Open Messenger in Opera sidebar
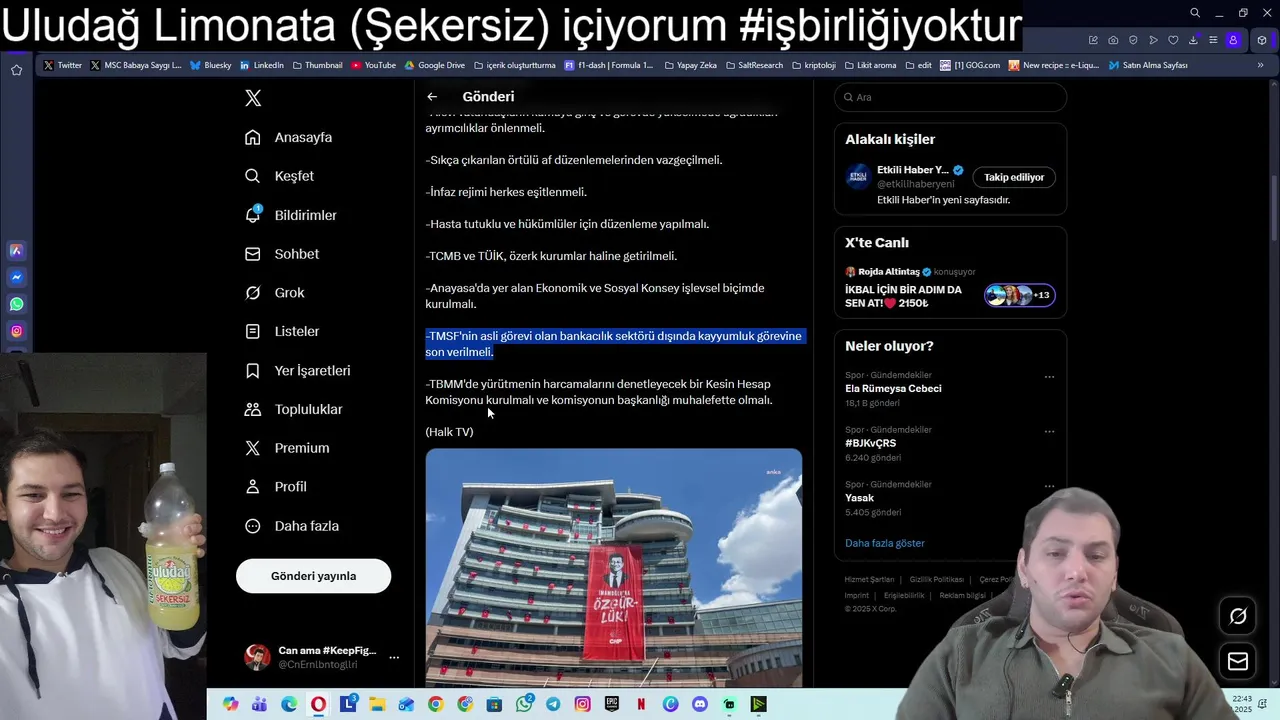1280x720 pixels. coord(16,277)
